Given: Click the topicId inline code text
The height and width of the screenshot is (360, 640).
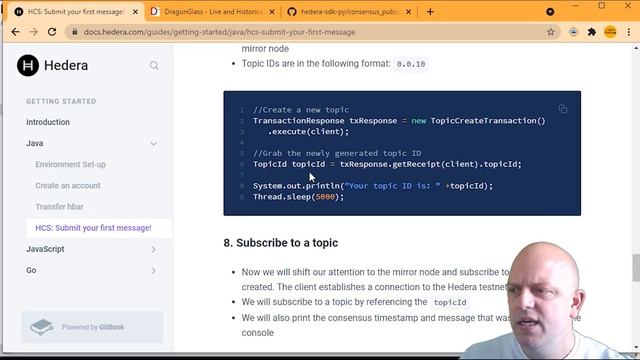Looking at the screenshot, I should [450, 302].
